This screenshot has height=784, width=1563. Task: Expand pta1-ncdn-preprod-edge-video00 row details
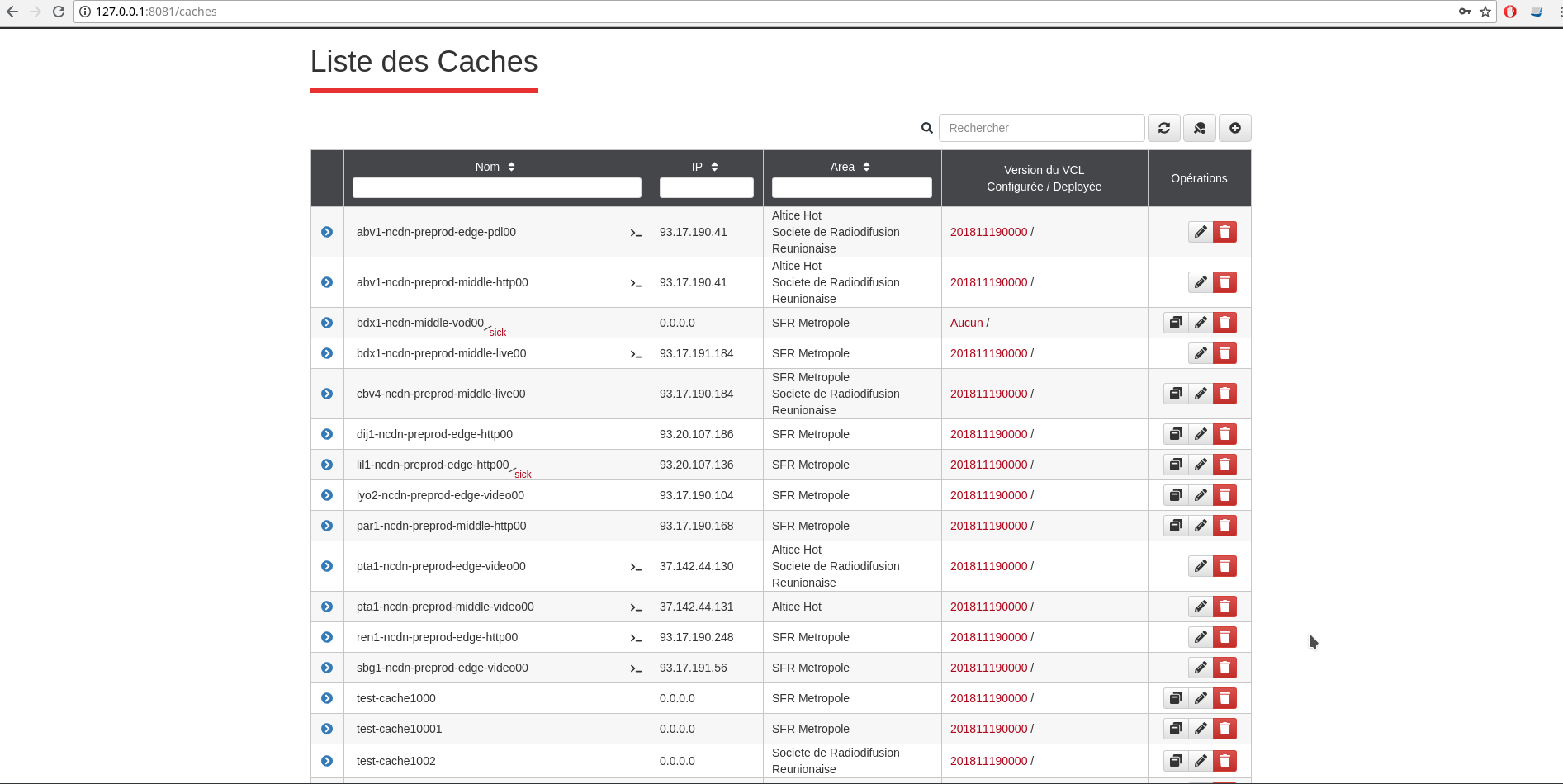(327, 566)
